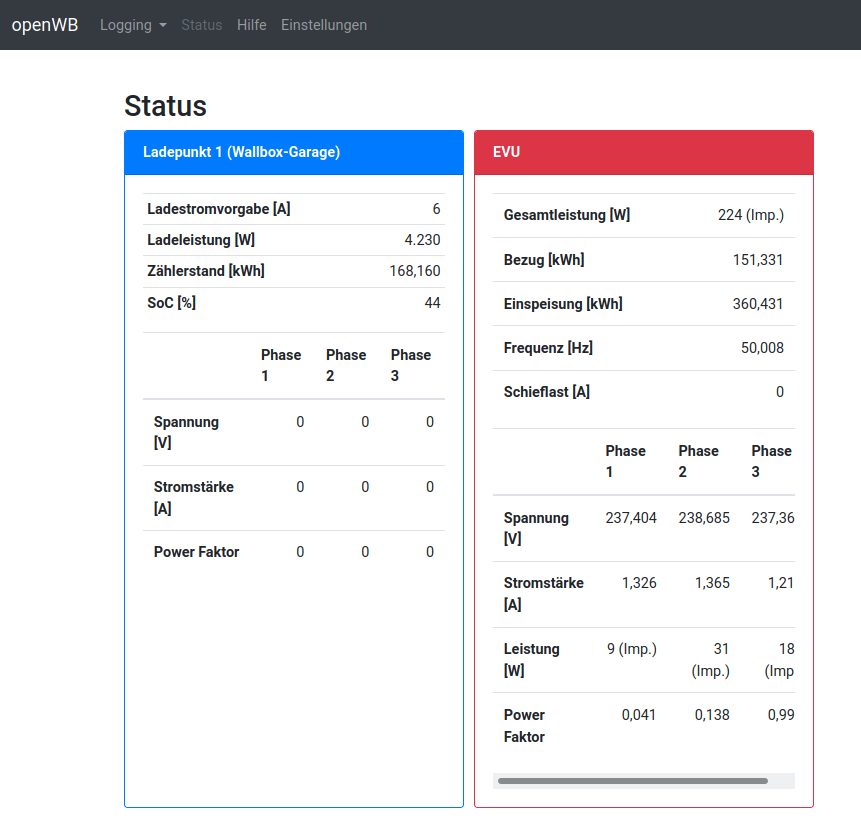Click the Ladepunkt 1 (Wallbox-Garage) header

click(x=242, y=152)
